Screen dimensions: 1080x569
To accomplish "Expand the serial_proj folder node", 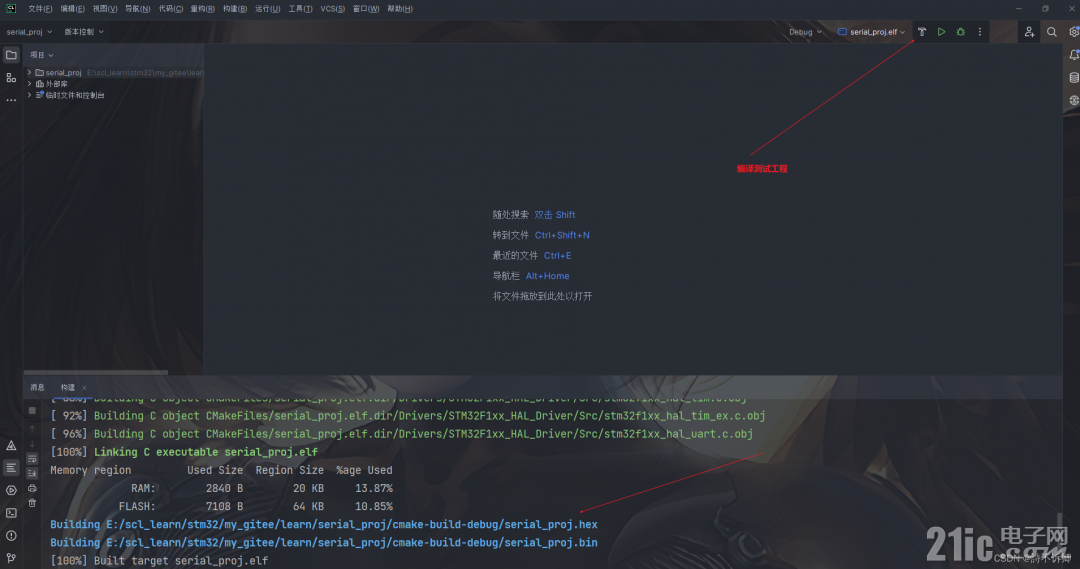I will [30, 72].
